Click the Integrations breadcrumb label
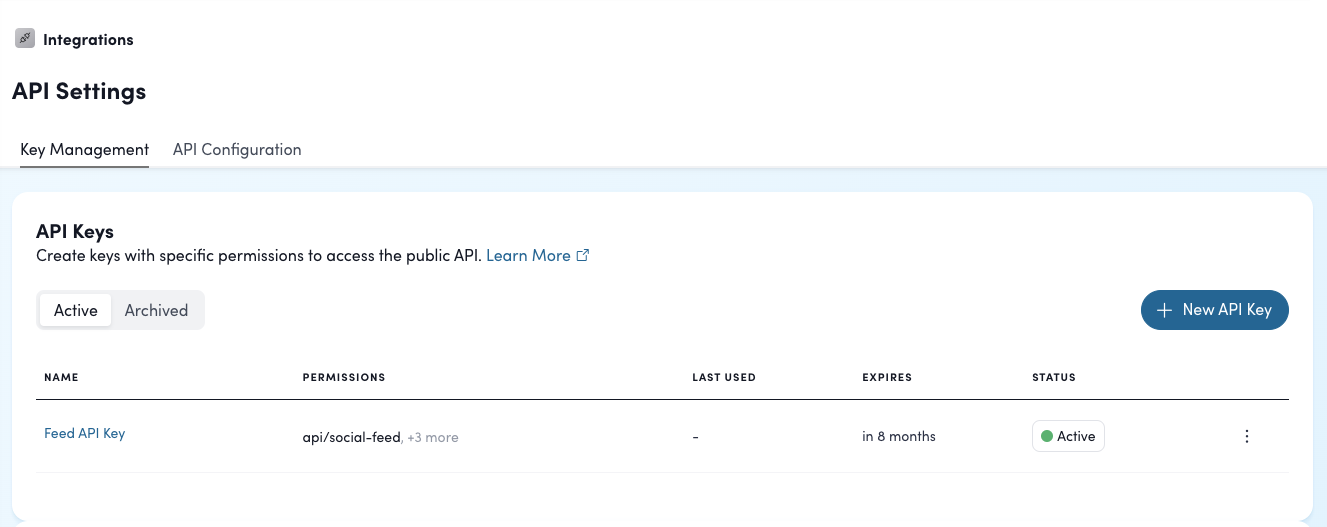The height and width of the screenshot is (527, 1327). [x=88, y=40]
